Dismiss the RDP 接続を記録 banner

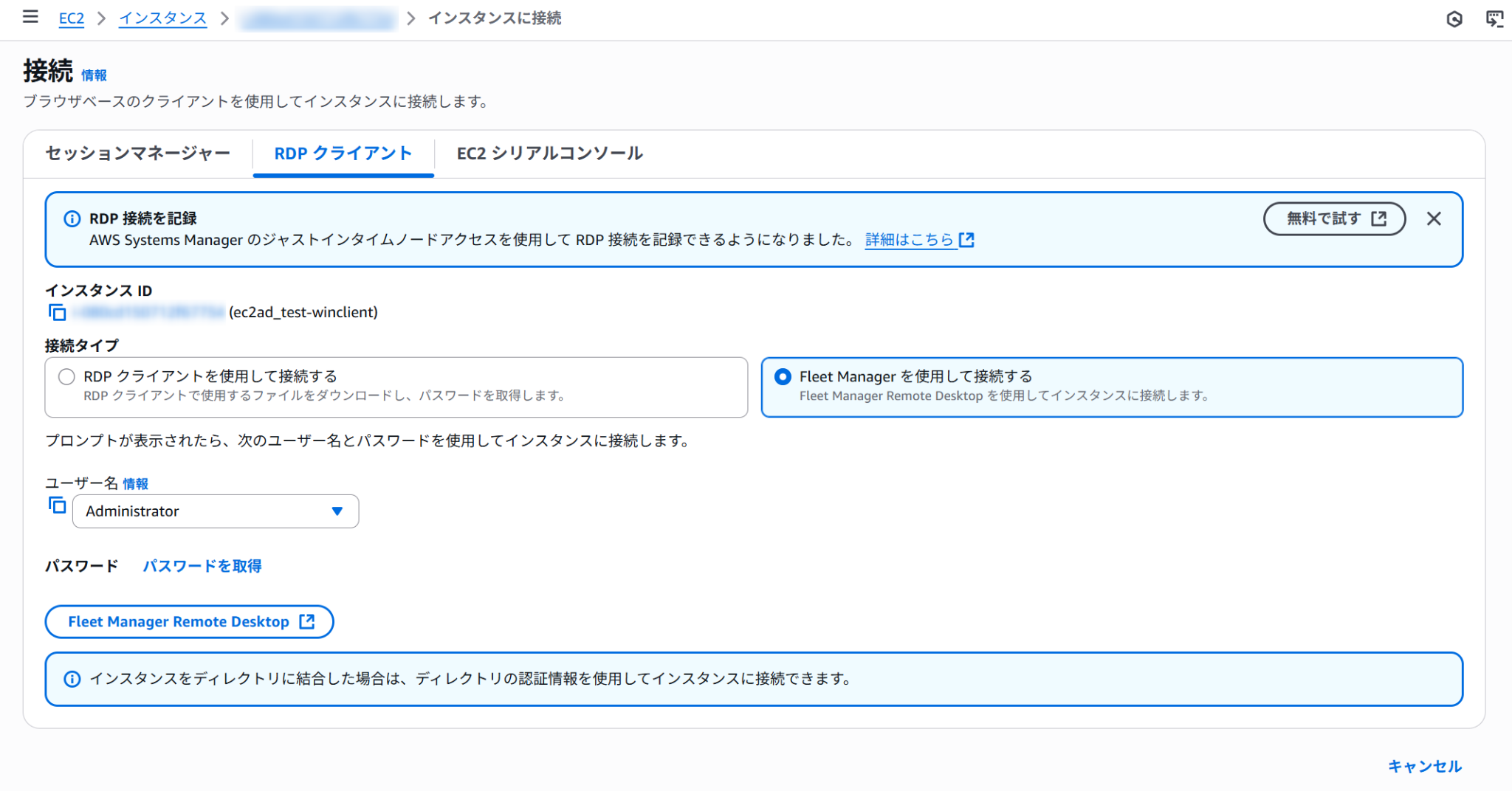1433,219
